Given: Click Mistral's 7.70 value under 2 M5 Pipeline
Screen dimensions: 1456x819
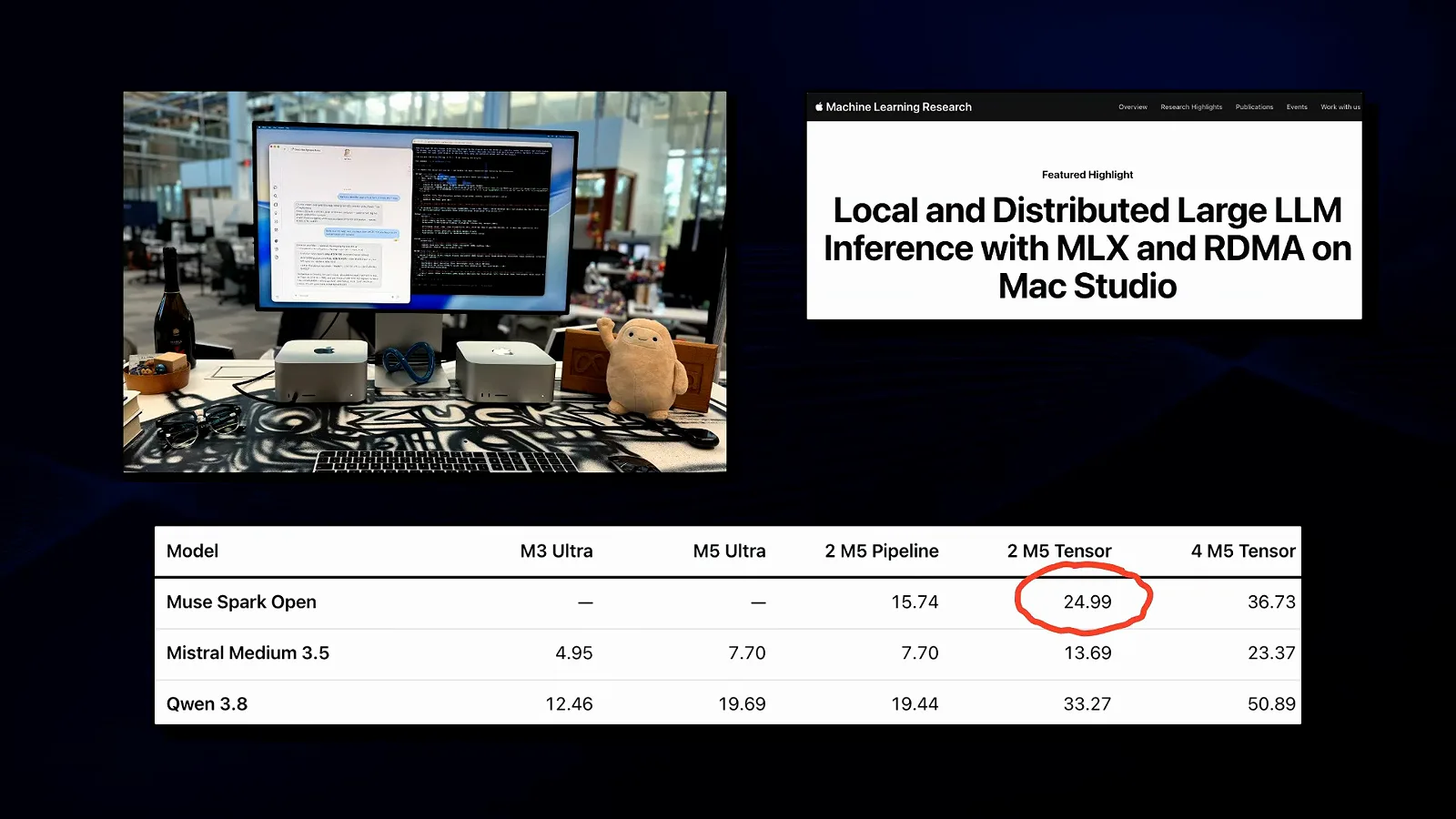Looking at the screenshot, I should point(919,653).
